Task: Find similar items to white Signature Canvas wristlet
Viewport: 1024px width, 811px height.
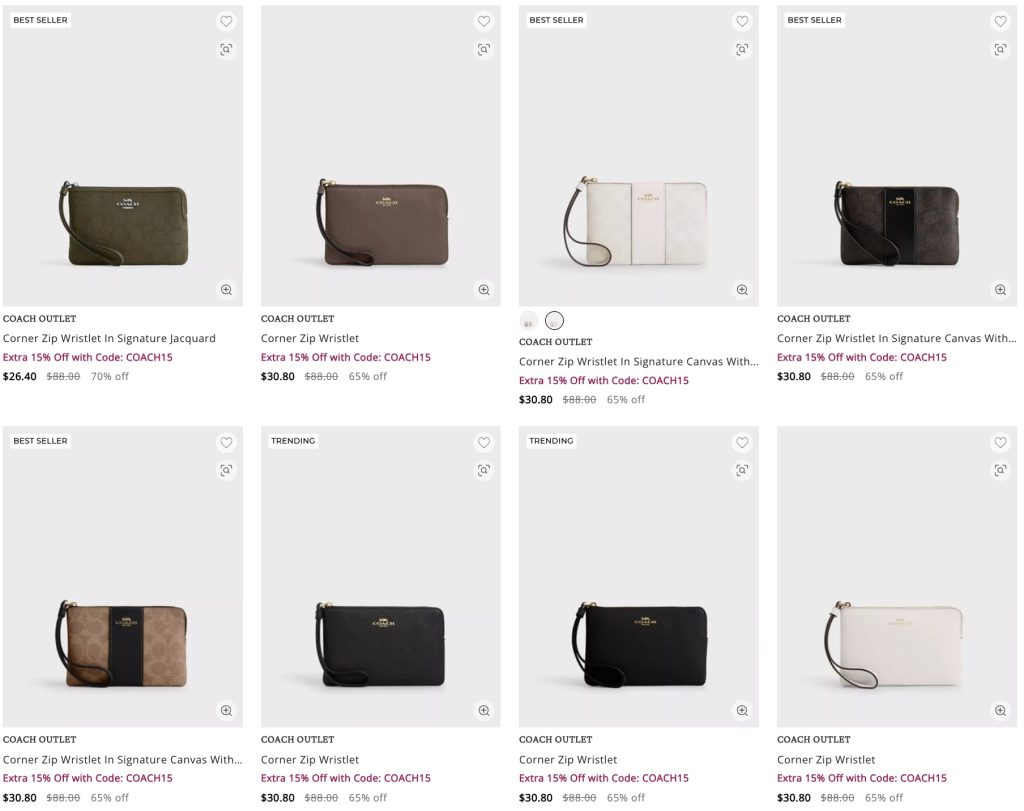Action: 742,49
